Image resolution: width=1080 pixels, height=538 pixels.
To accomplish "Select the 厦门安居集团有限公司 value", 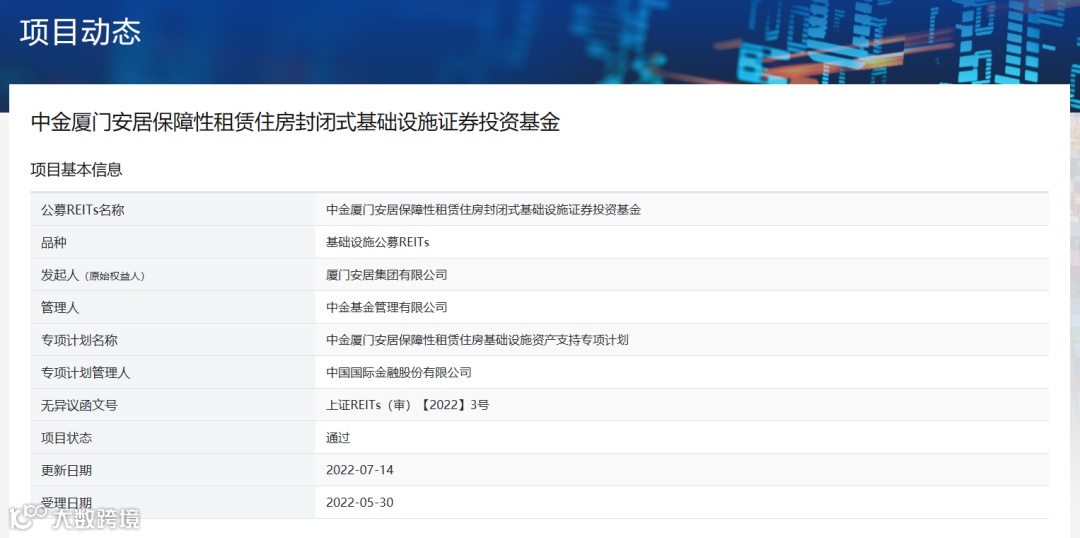I will [387, 276].
